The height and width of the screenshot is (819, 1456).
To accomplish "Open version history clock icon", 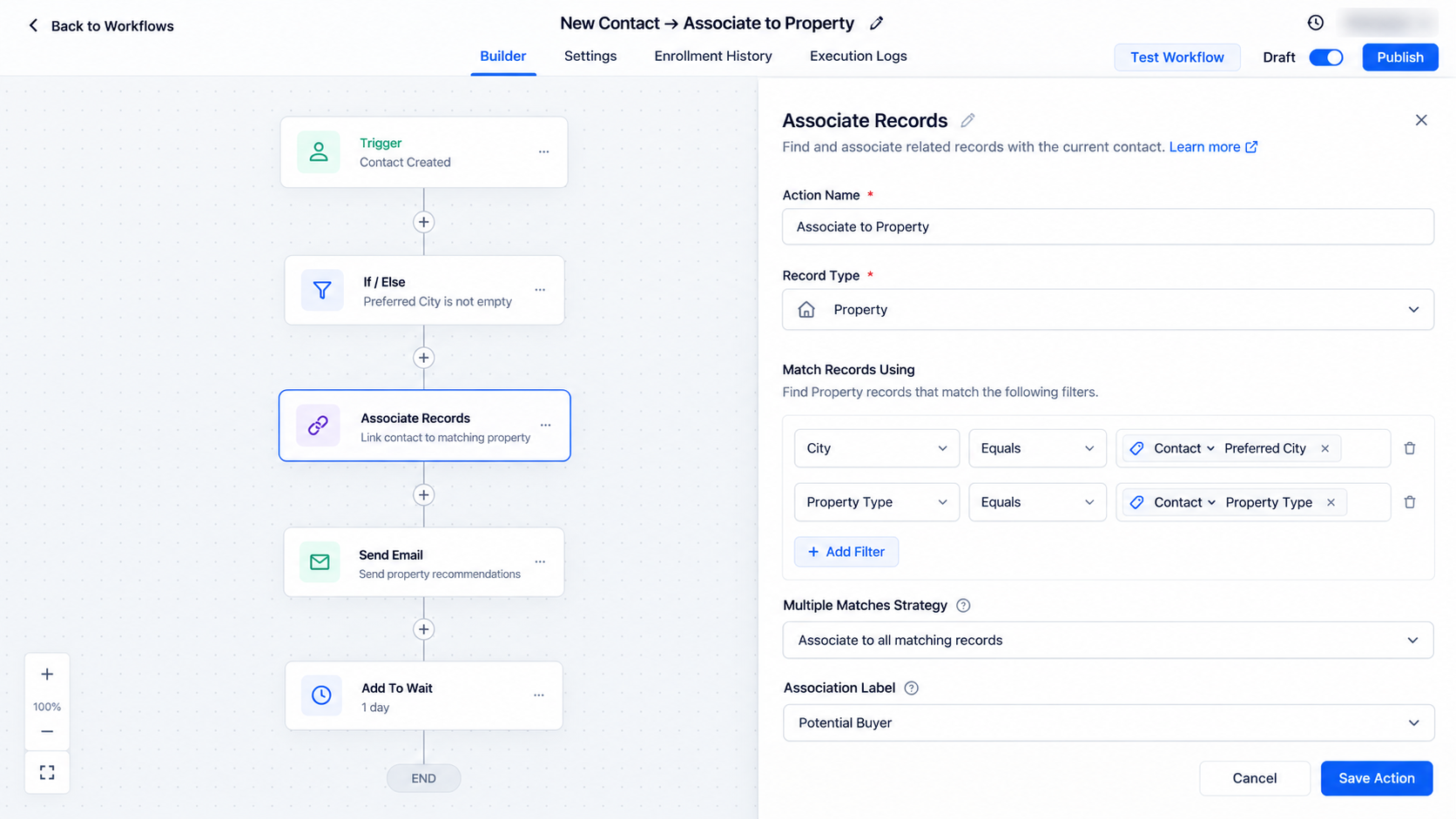I will tap(1315, 23).
